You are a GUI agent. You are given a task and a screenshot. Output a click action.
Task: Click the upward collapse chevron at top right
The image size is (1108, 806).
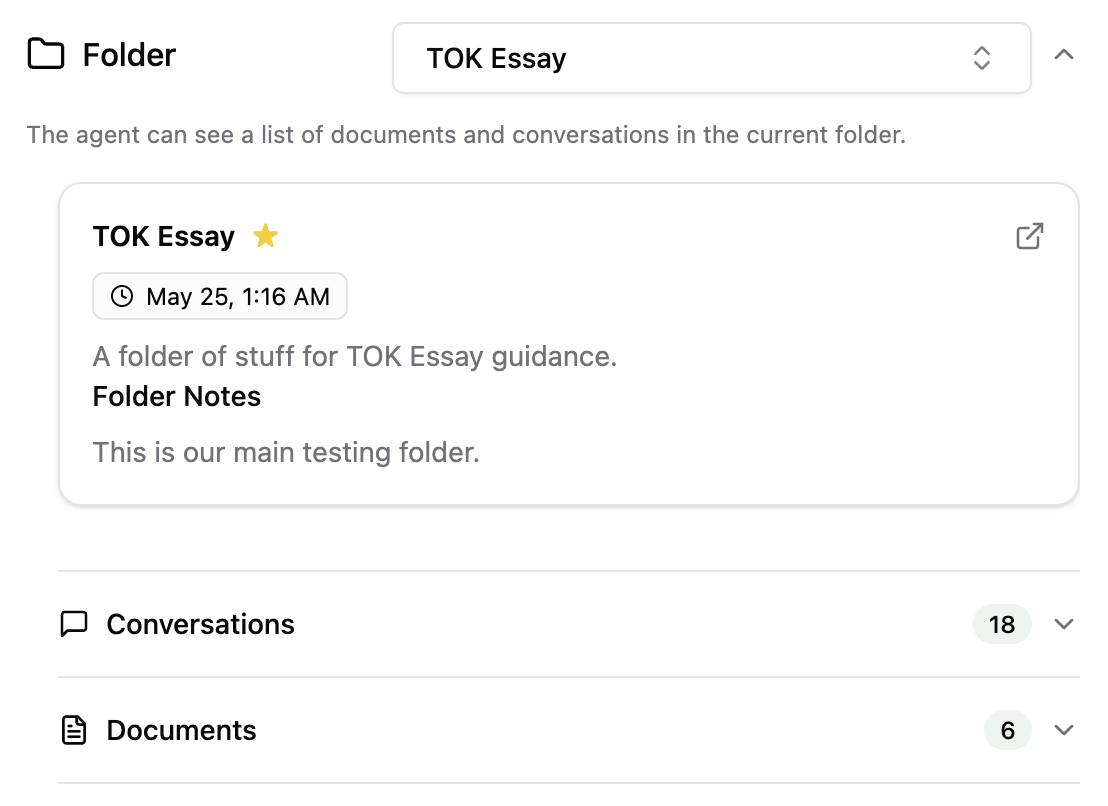[x=1064, y=55]
